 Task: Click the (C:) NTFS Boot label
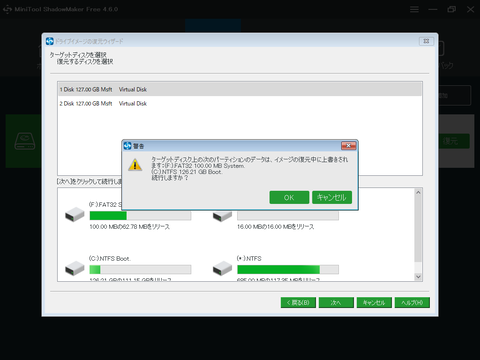(x=110, y=259)
